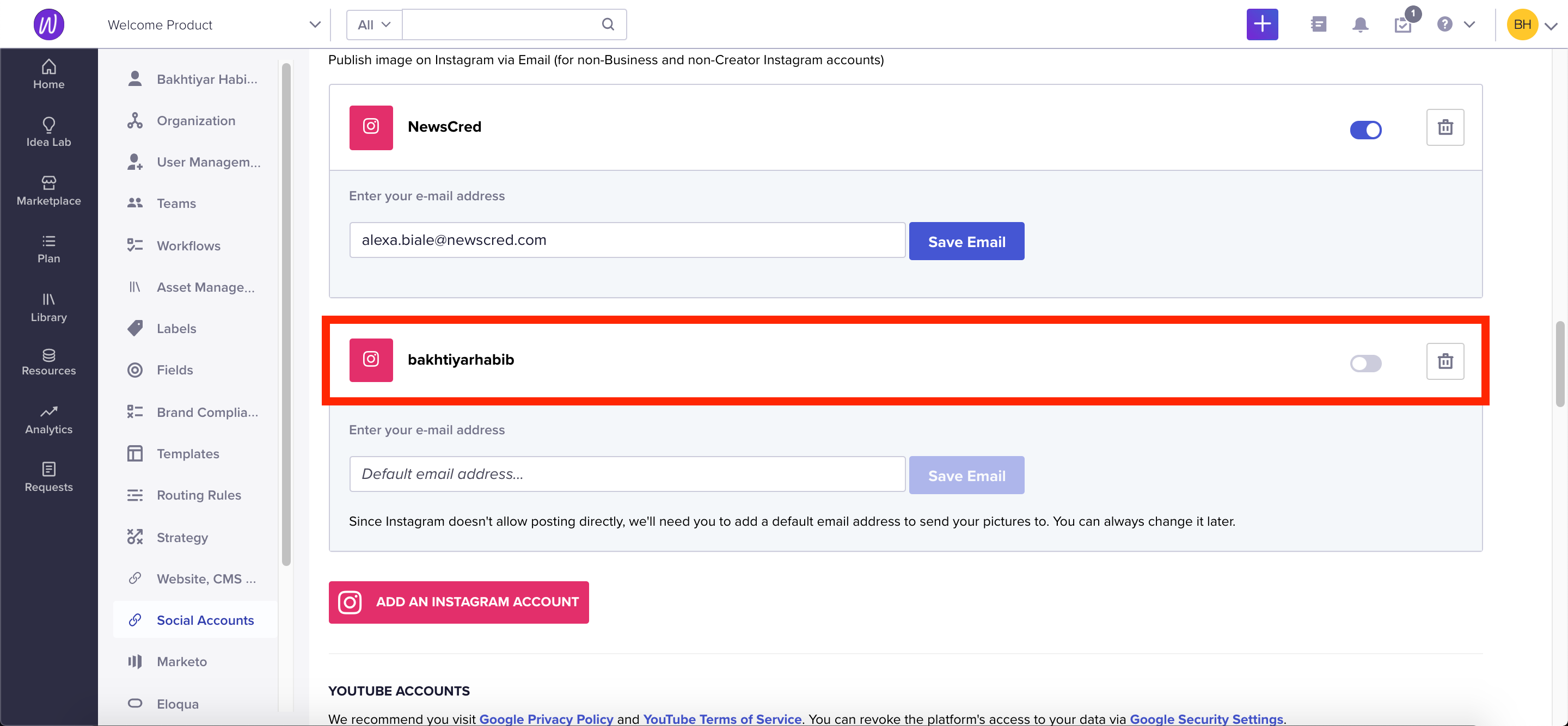Click the YOUTUBE ACCOUNTS heading

(399, 691)
